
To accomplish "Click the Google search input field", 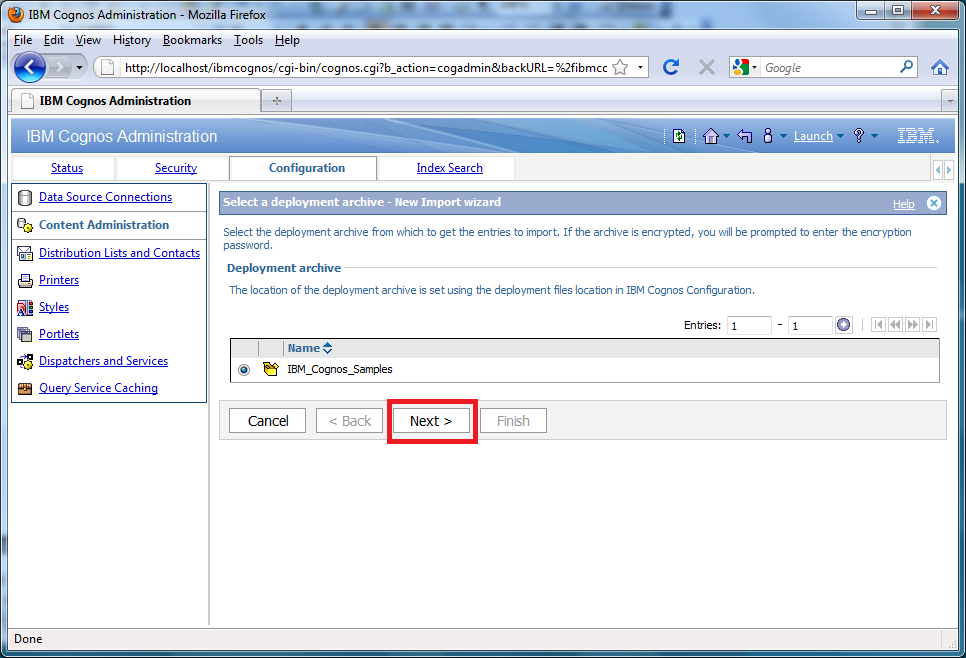I will [829, 67].
